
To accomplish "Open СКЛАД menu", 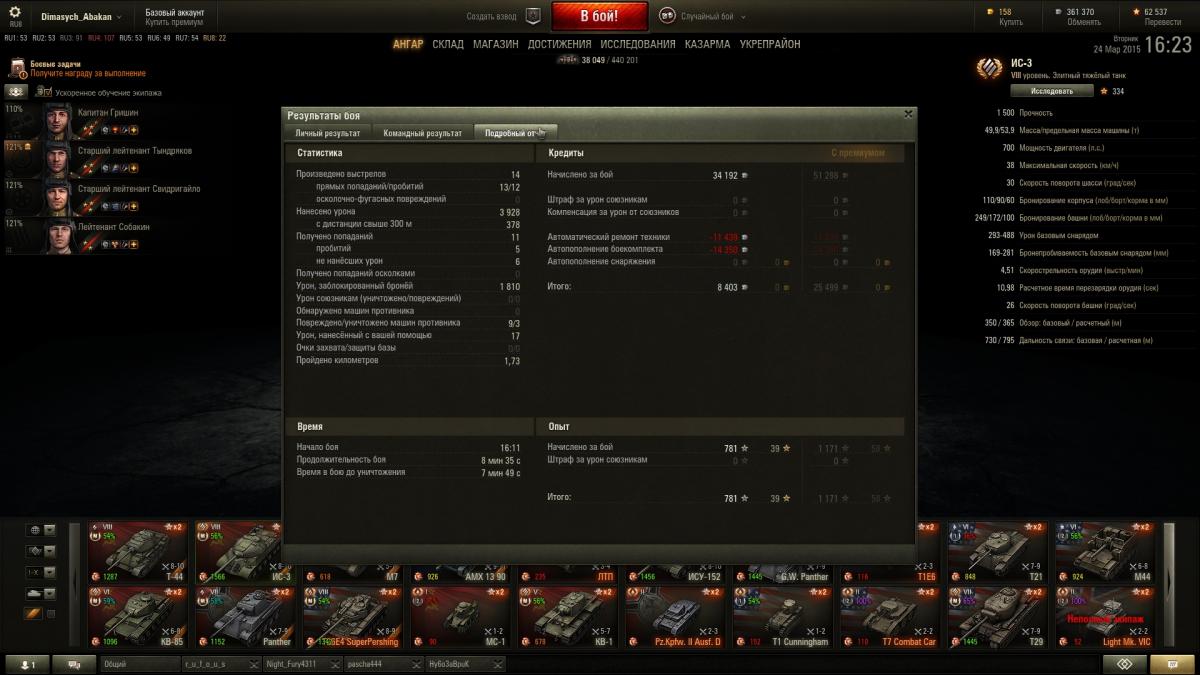I will (x=448, y=45).
